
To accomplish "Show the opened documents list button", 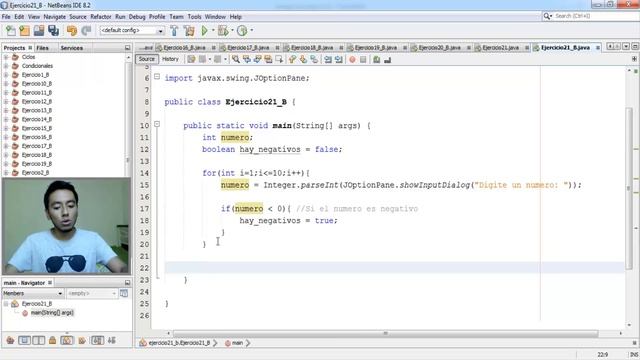I will (626, 47).
